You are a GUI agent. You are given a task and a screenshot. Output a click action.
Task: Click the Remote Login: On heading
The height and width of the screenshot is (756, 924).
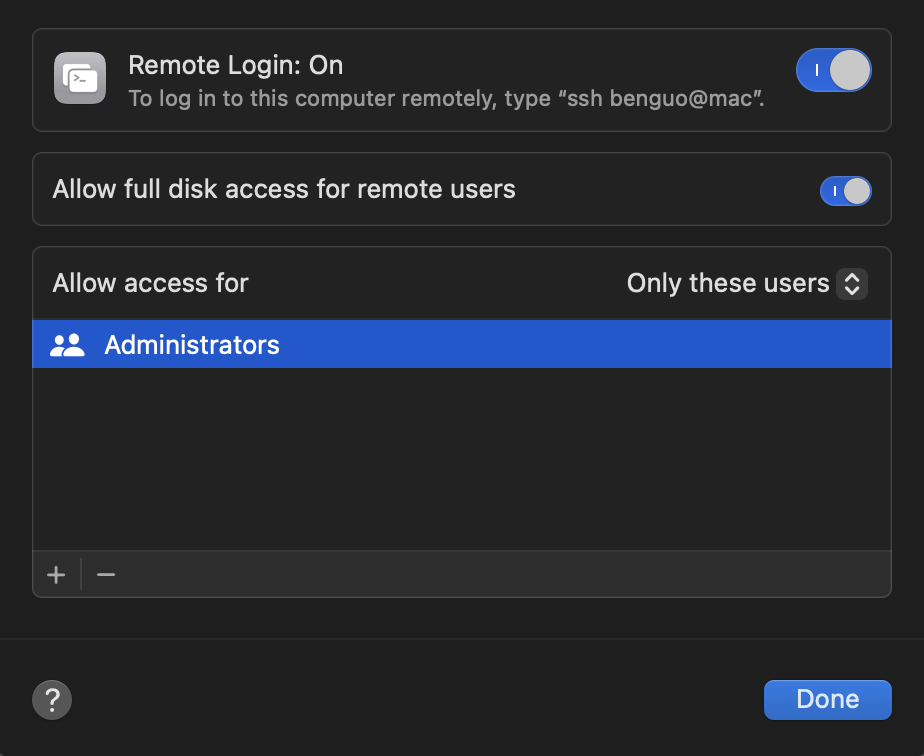click(x=236, y=65)
